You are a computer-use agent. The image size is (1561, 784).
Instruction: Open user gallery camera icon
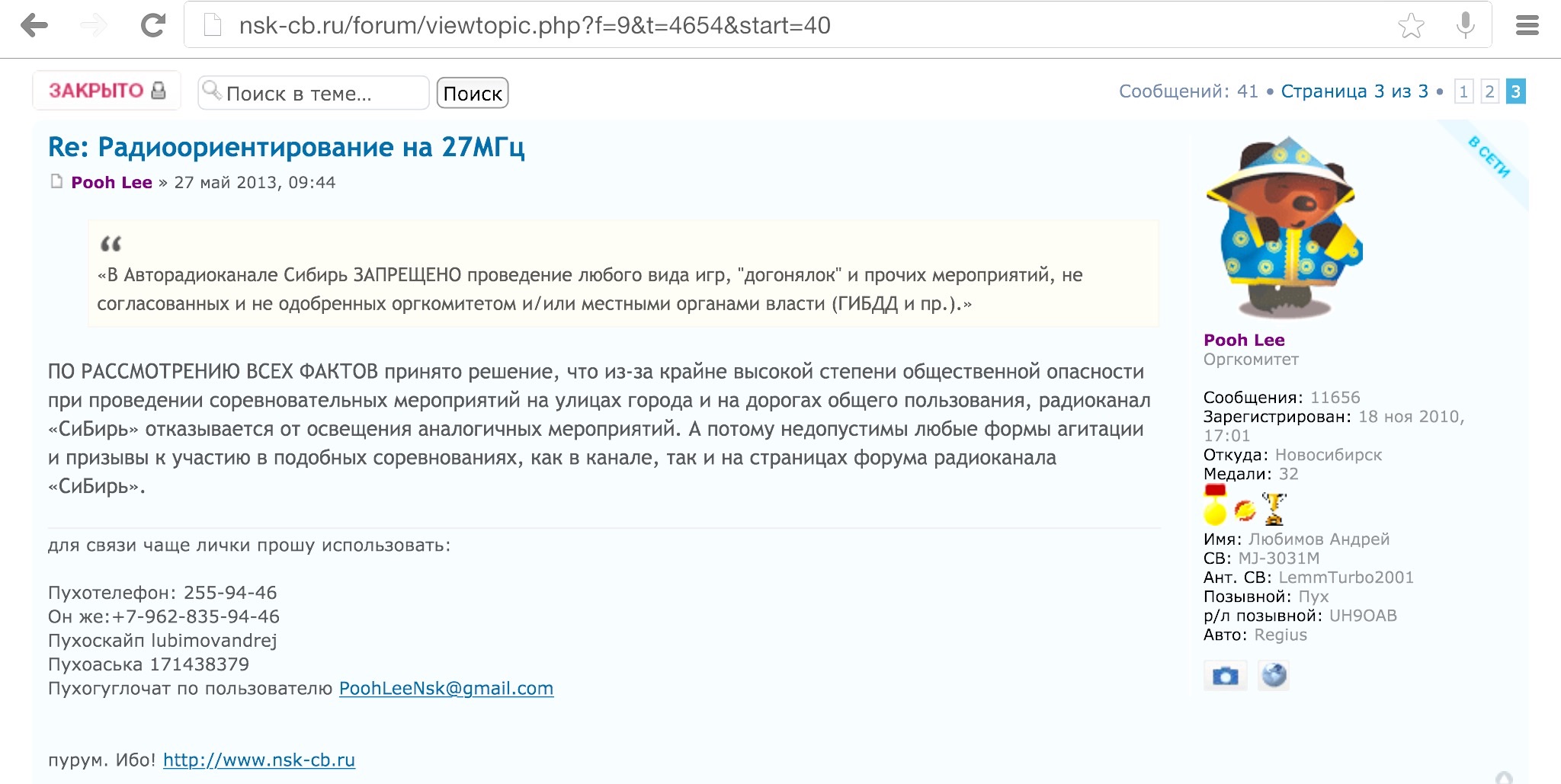coord(1225,676)
